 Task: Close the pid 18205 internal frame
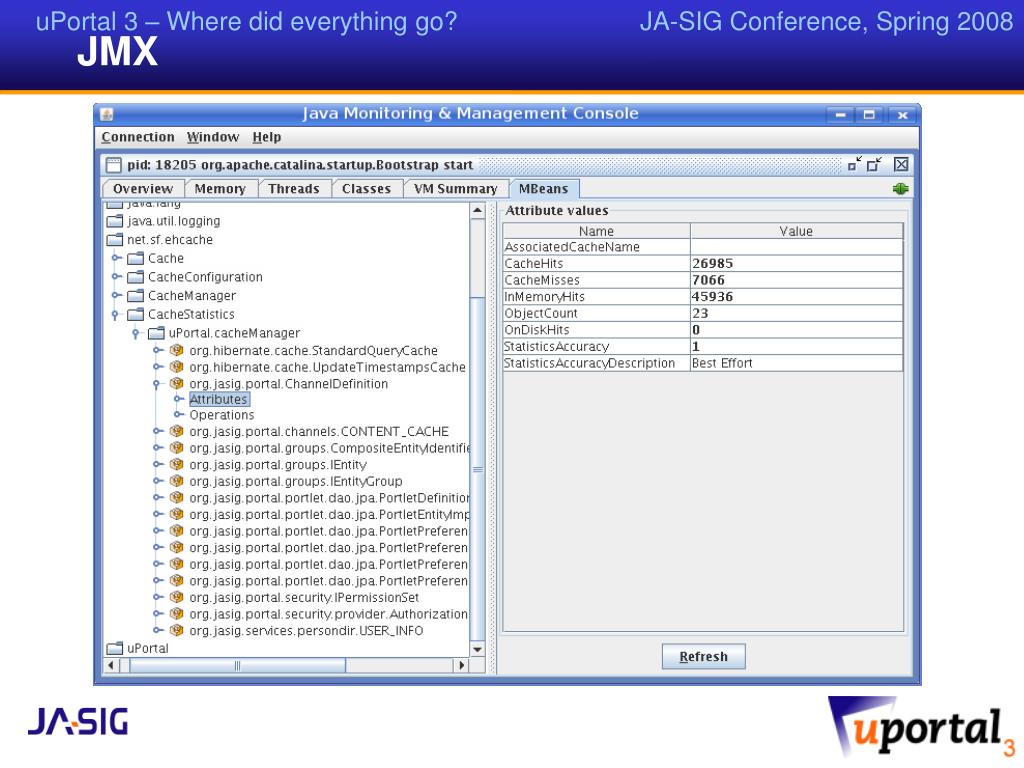901,164
